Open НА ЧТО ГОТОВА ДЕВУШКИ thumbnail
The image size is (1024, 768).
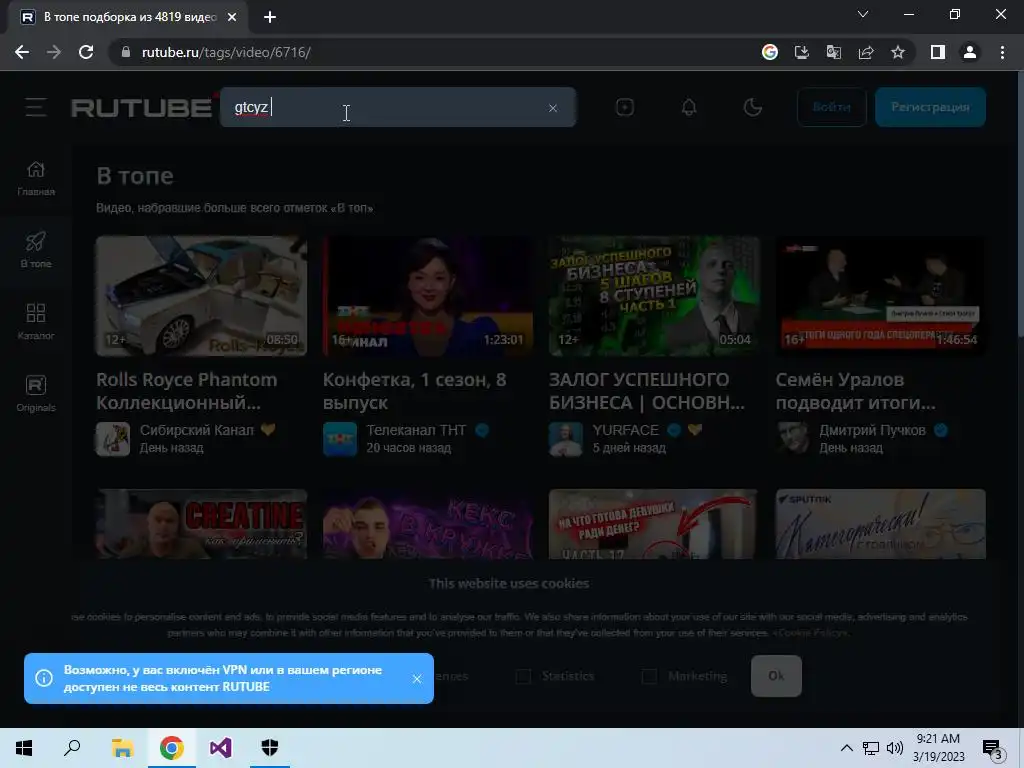pos(654,524)
